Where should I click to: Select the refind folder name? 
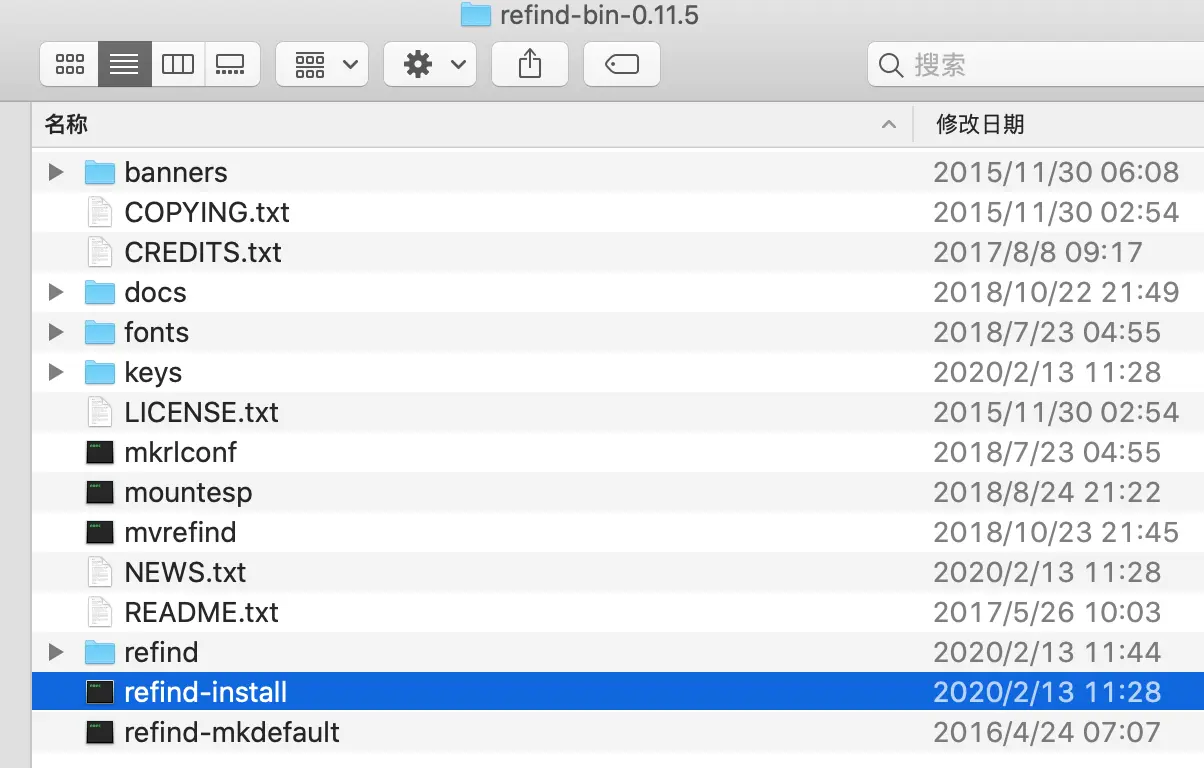tap(161, 652)
